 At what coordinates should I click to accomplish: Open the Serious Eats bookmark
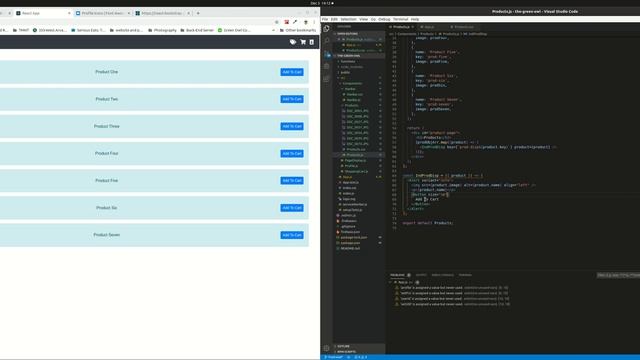click(87, 30)
